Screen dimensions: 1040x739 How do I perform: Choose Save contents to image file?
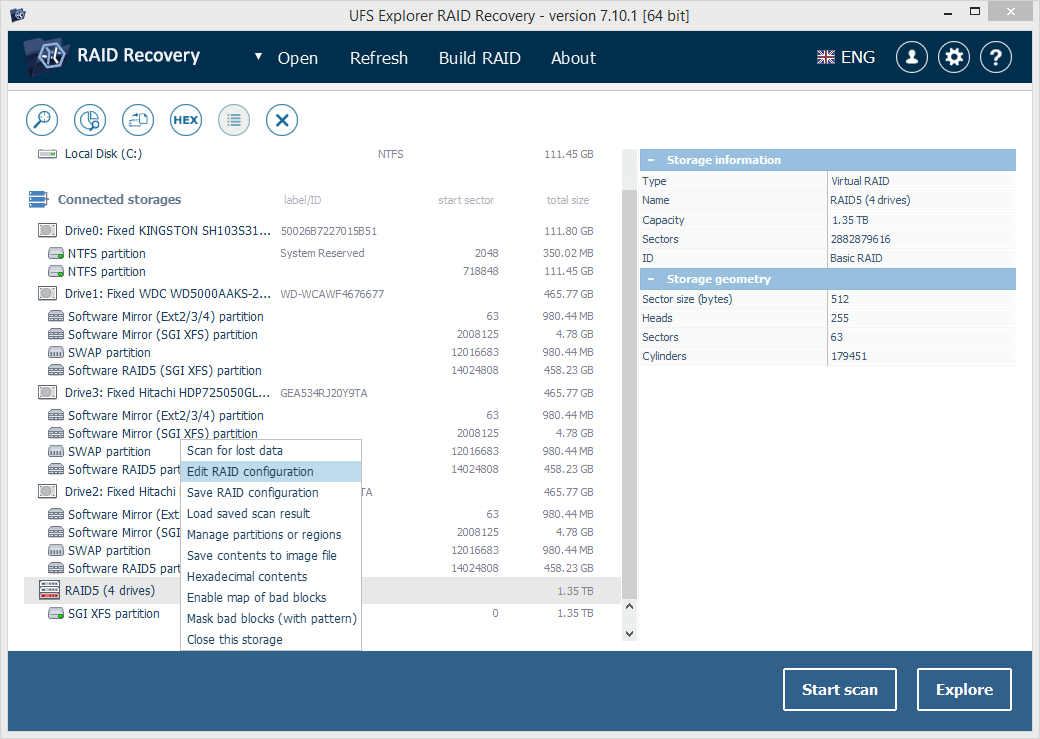click(x=262, y=555)
